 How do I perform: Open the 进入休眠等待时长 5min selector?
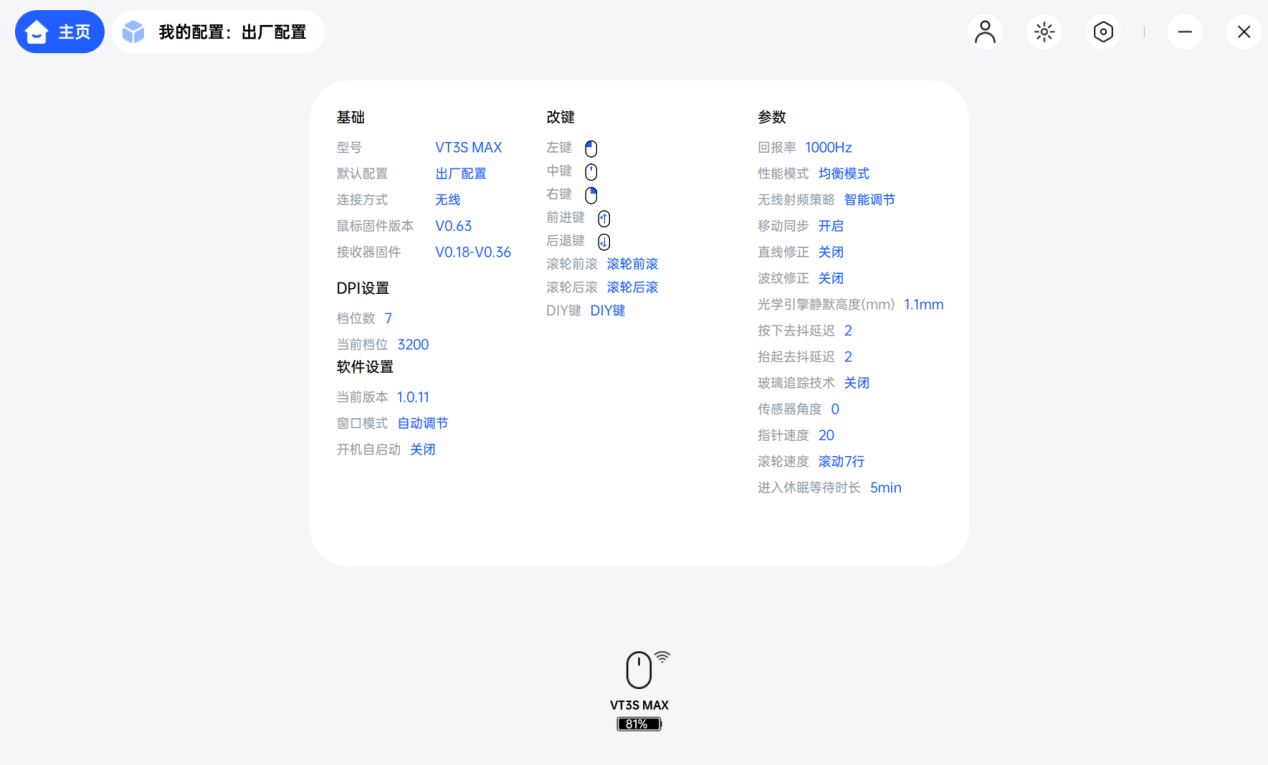885,487
